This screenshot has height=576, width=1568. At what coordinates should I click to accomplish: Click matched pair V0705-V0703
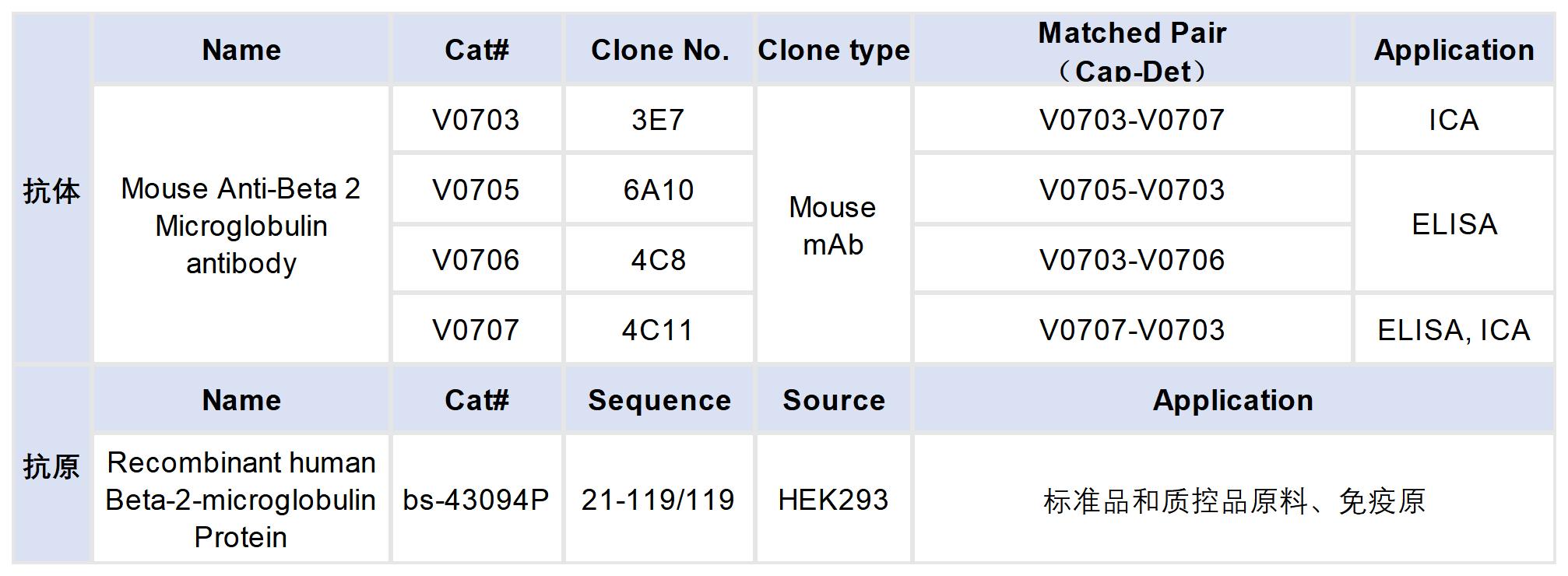click(x=1132, y=190)
